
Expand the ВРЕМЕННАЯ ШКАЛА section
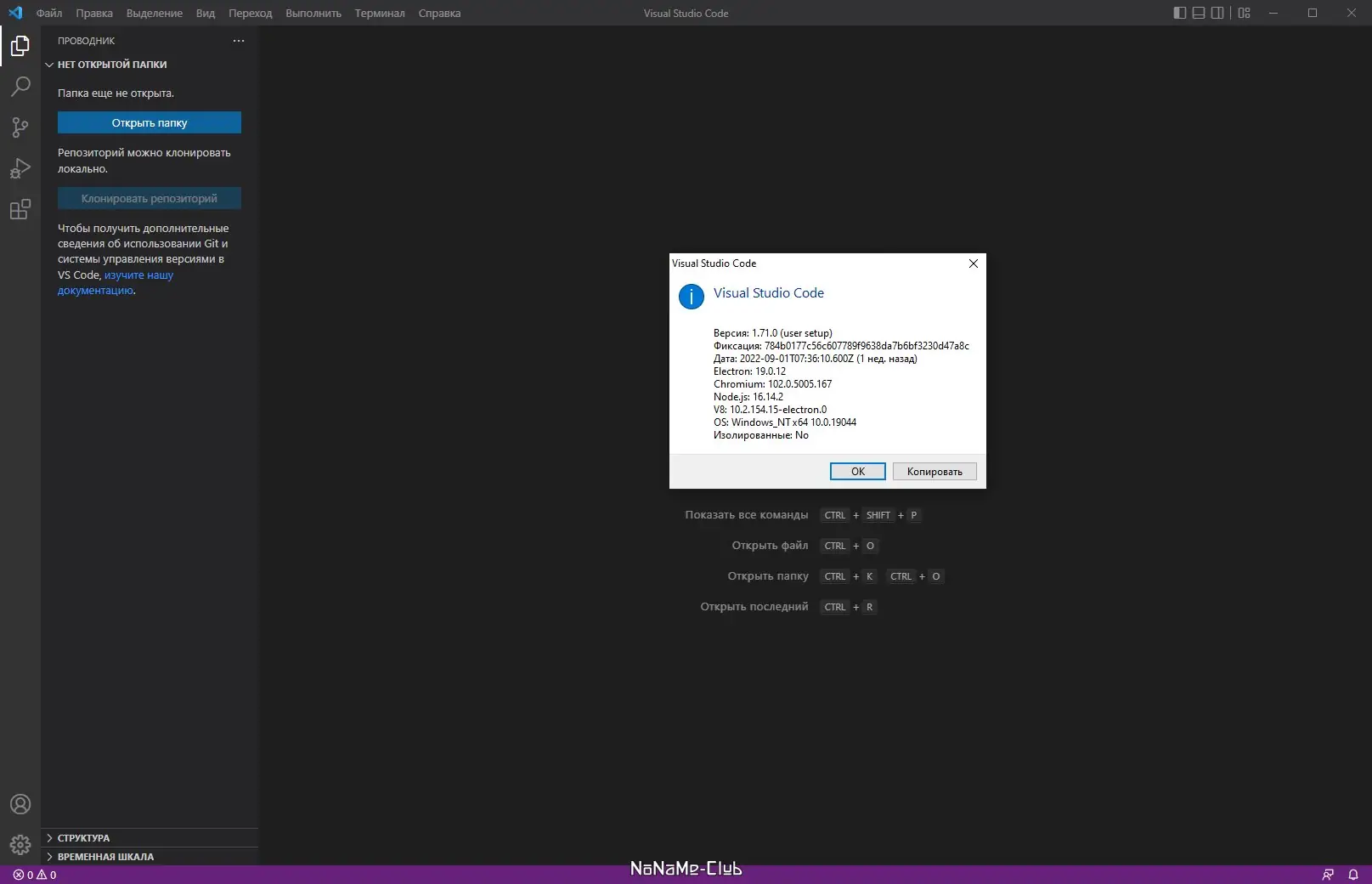click(150, 857)
